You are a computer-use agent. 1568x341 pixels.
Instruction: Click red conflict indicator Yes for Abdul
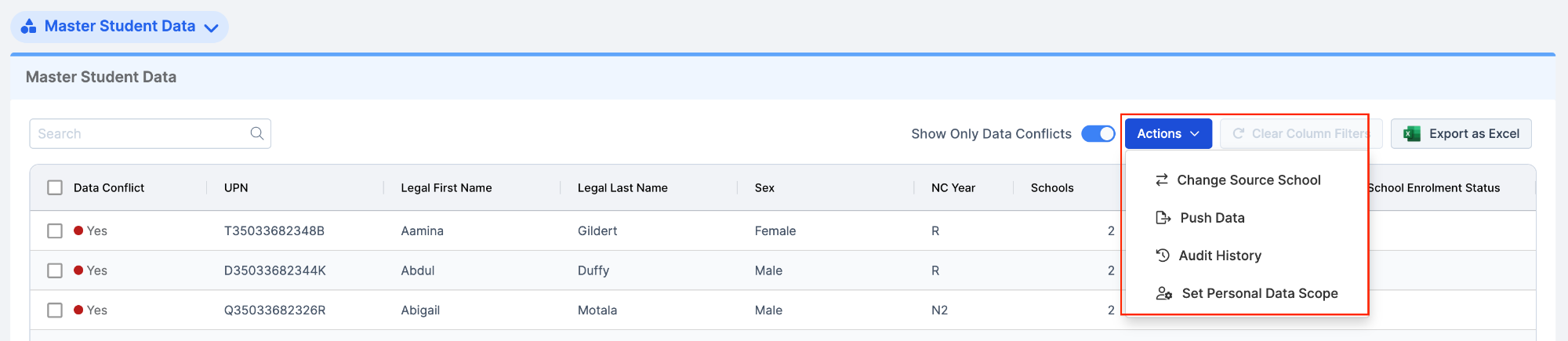coord(90,270)
